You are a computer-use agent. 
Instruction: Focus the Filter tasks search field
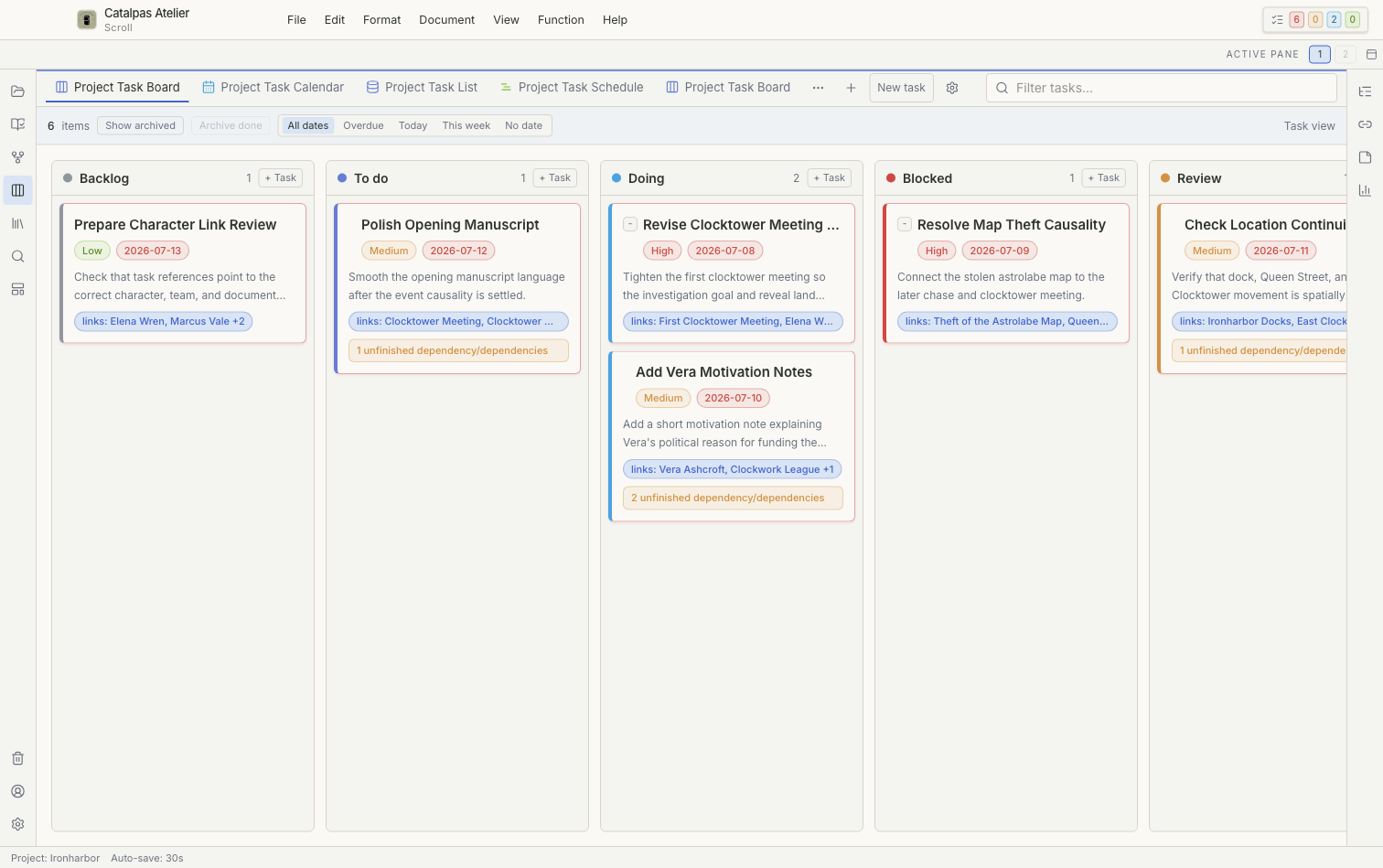coord(1162,88)
